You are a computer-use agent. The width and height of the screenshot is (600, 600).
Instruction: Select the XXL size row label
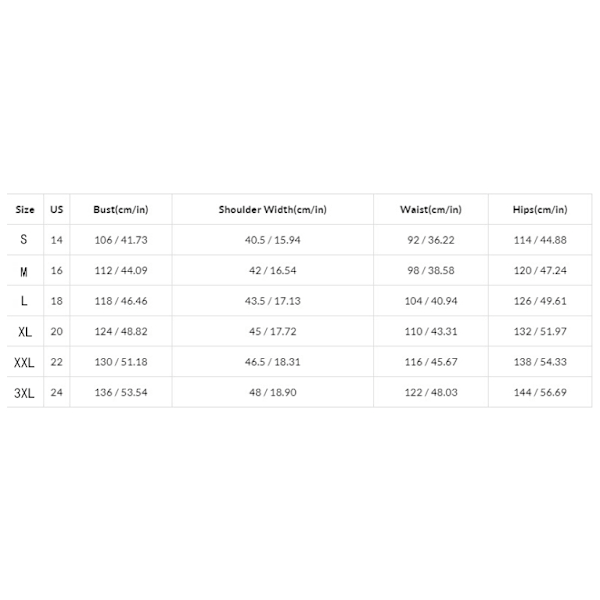pyautogui.click(x=24, y=362)
